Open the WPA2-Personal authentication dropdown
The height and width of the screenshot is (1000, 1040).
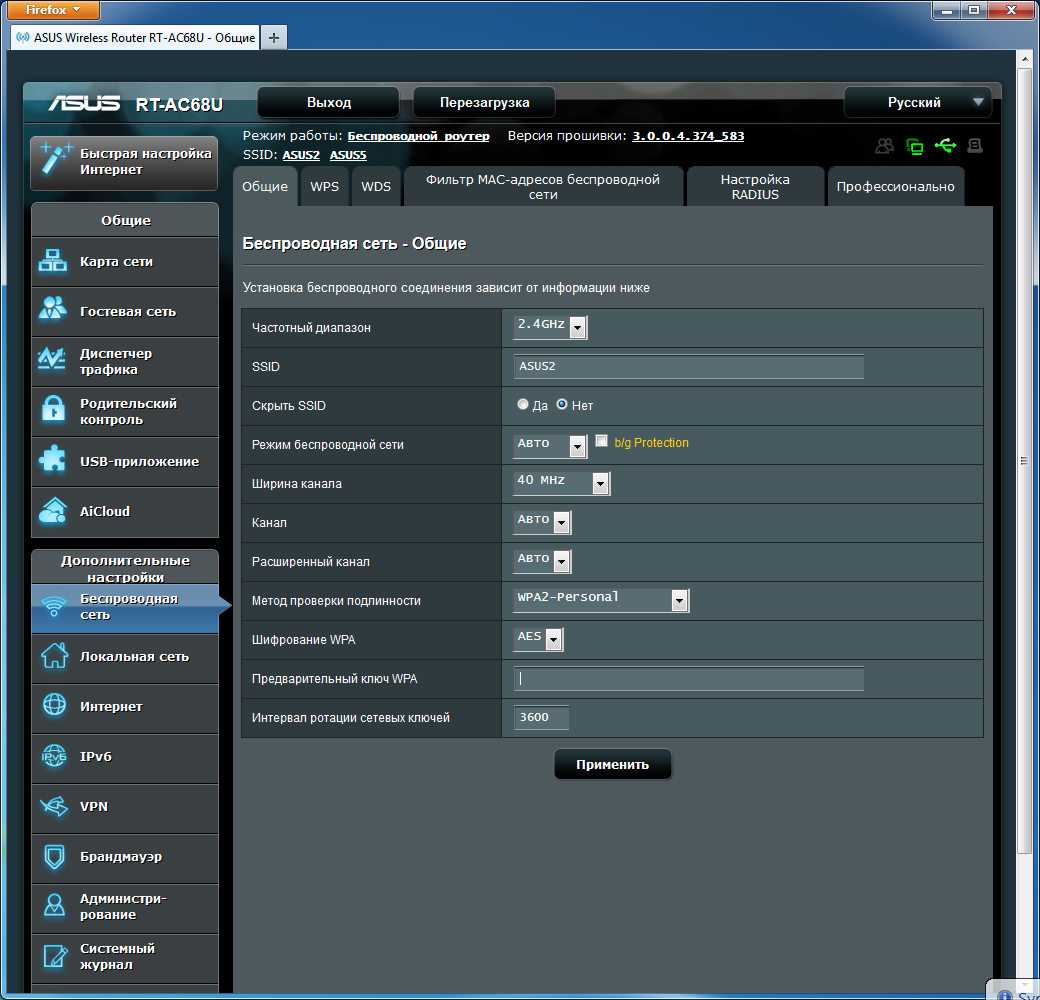coord(602,600)
